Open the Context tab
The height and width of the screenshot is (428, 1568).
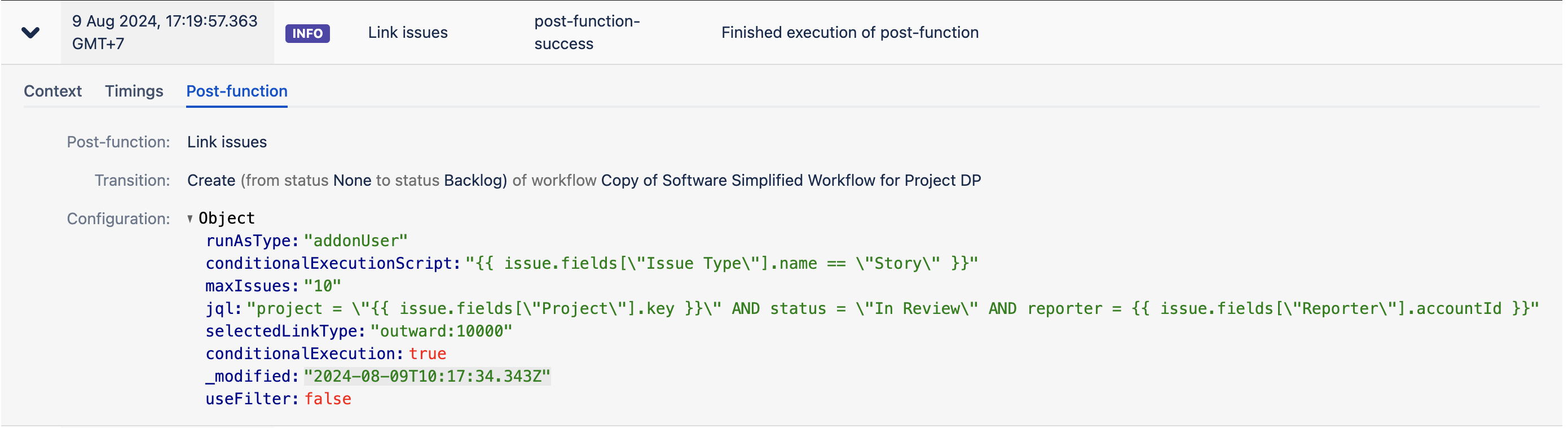pyautogui.click(x=52, y=91)
